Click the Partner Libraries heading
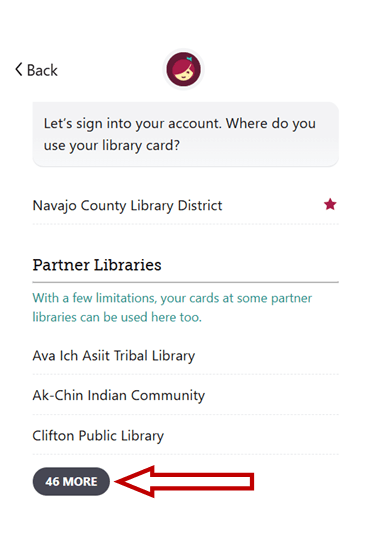The width and height of the screenshot is (365, 540). 97,265
